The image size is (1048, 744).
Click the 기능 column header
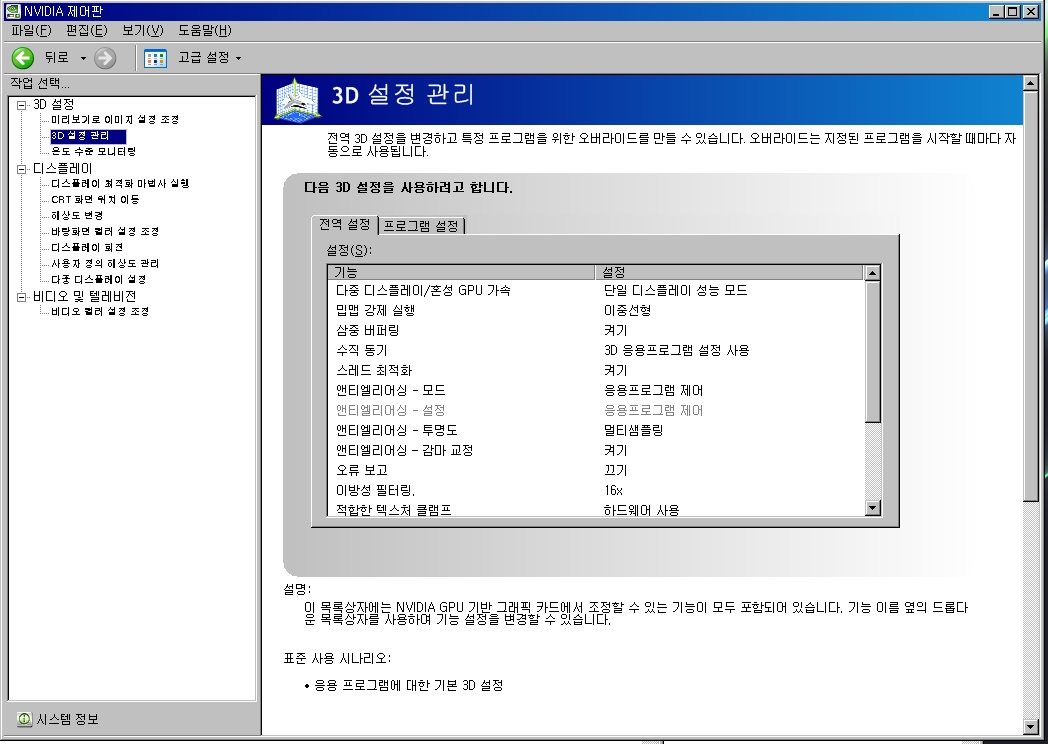(x=461, y=272)
